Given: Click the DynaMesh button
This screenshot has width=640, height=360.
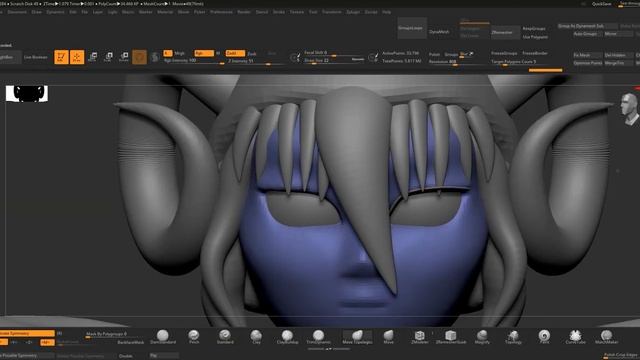Looking at the screenshot, I should click(x=439, y=31).
